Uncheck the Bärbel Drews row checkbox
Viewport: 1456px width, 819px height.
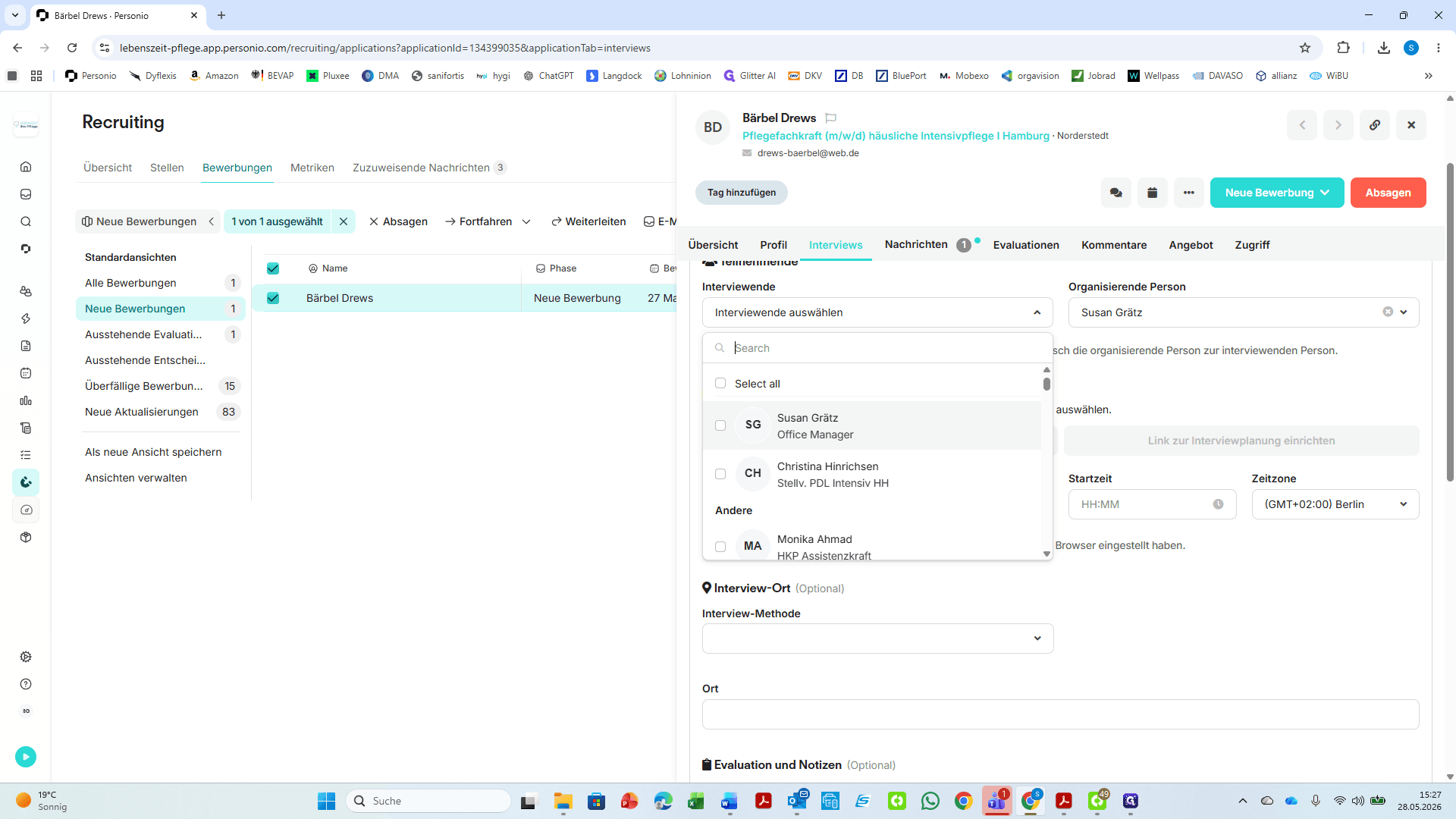coord(273,298)
